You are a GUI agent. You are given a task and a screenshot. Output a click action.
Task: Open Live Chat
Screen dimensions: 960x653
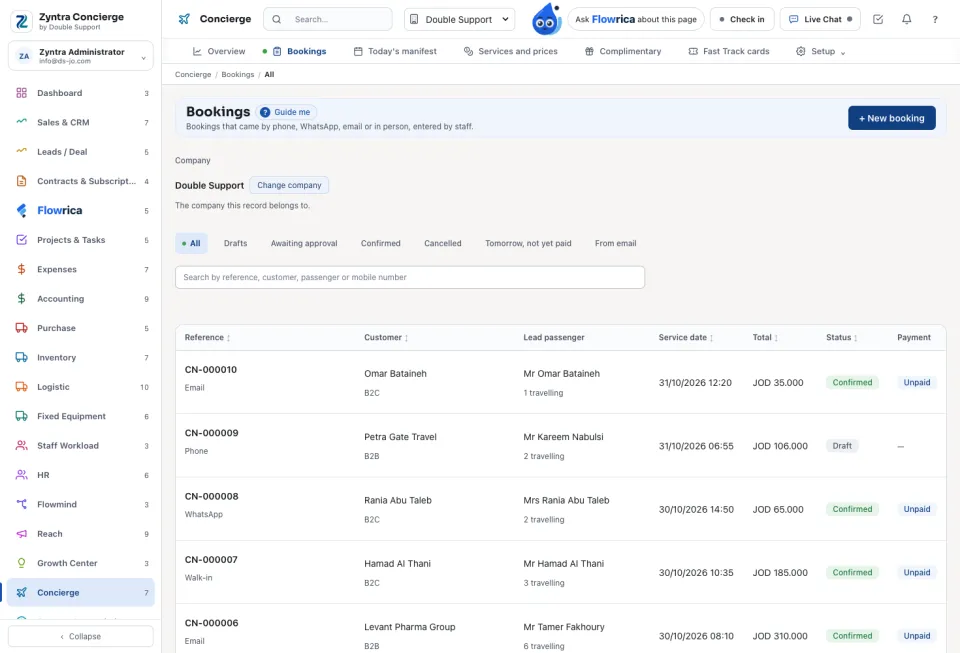820,20
